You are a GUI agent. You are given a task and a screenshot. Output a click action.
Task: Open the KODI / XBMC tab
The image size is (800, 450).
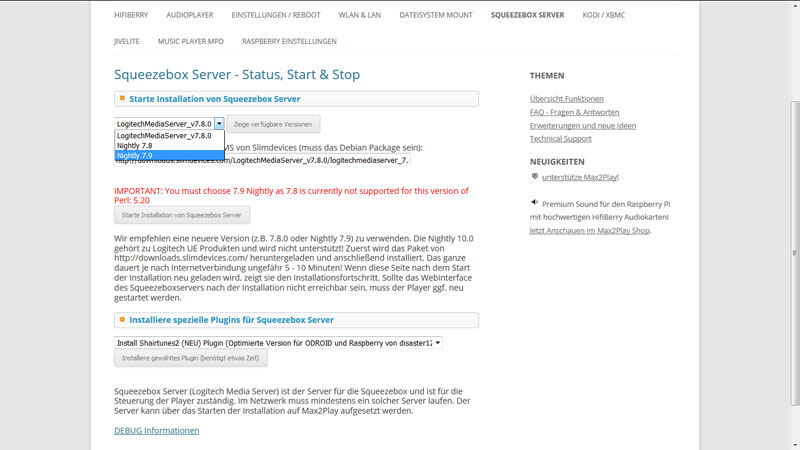(604, 15)
